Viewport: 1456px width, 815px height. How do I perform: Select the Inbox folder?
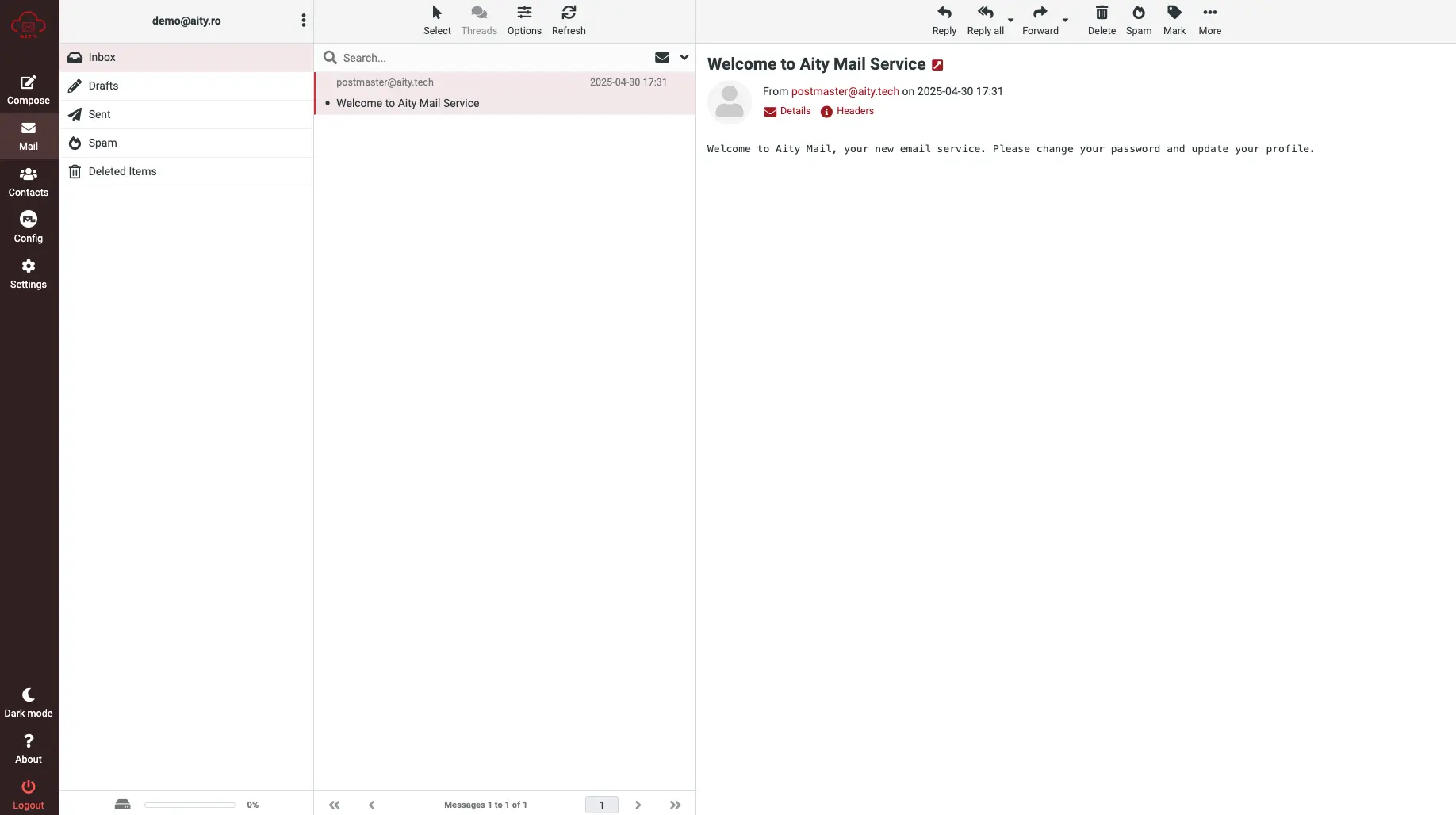pos(186,57)
